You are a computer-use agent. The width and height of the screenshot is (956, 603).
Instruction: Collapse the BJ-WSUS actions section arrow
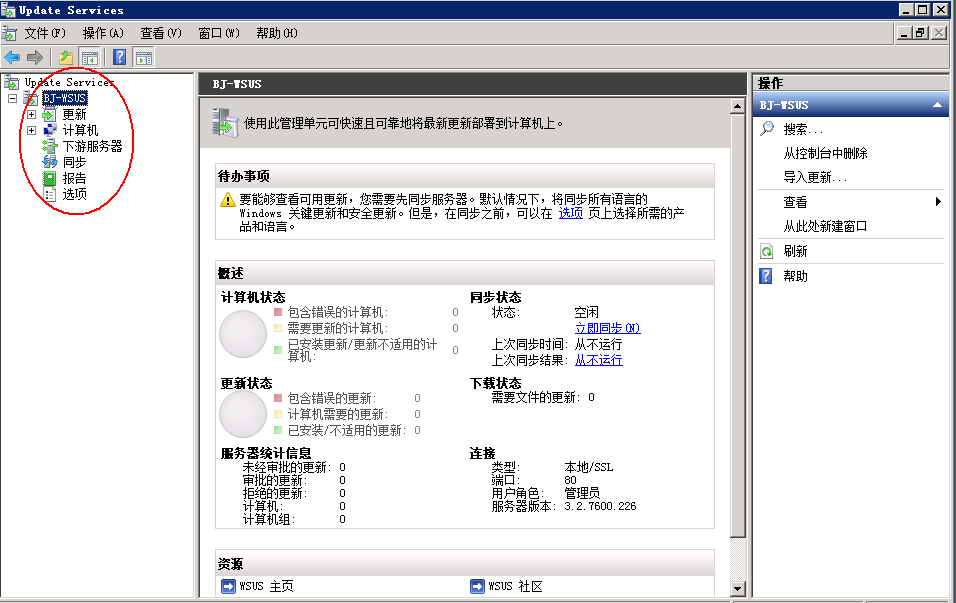pyautogui.click(x=937, y=105)
